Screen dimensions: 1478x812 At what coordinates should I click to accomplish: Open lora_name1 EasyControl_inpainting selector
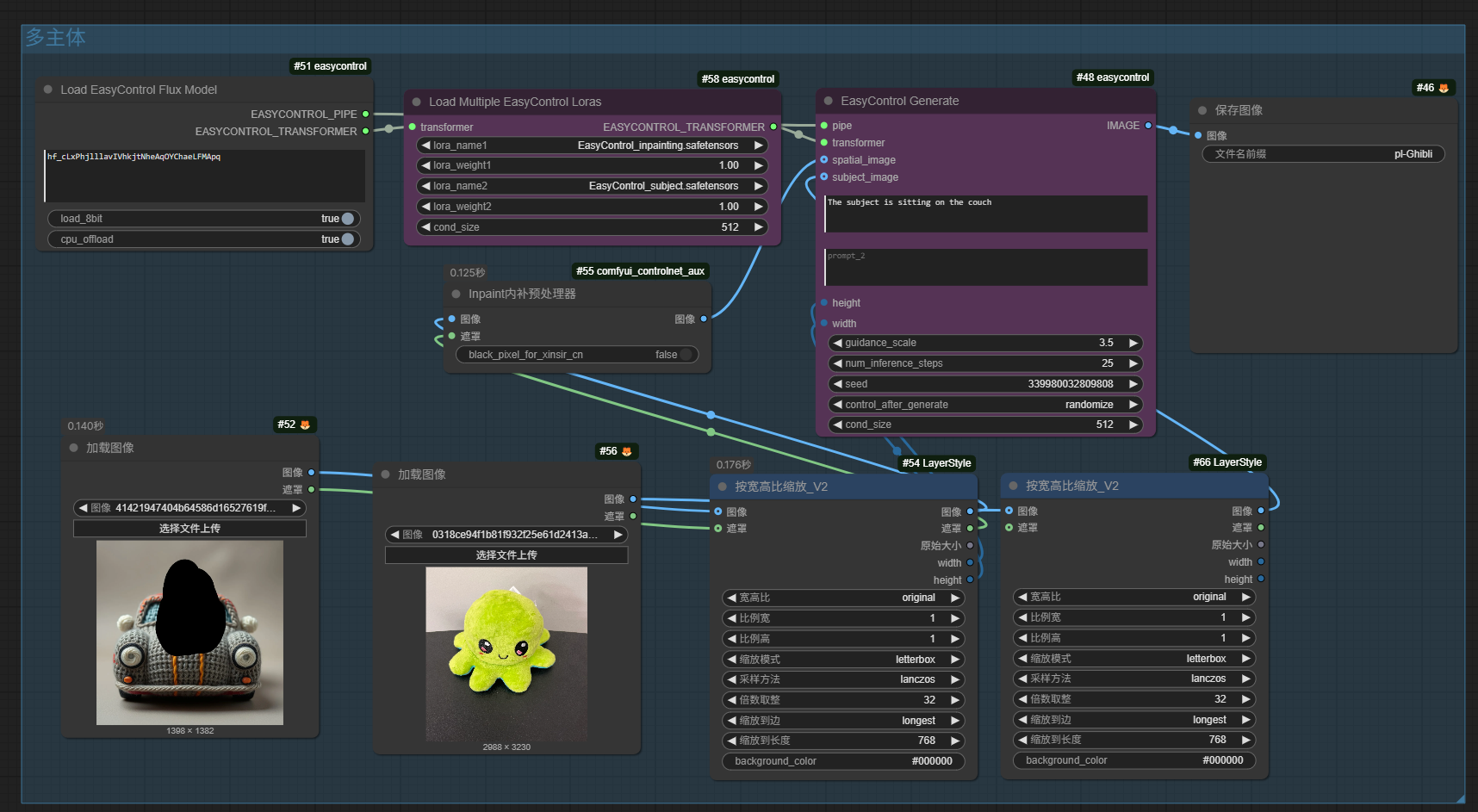pos(593,146)
